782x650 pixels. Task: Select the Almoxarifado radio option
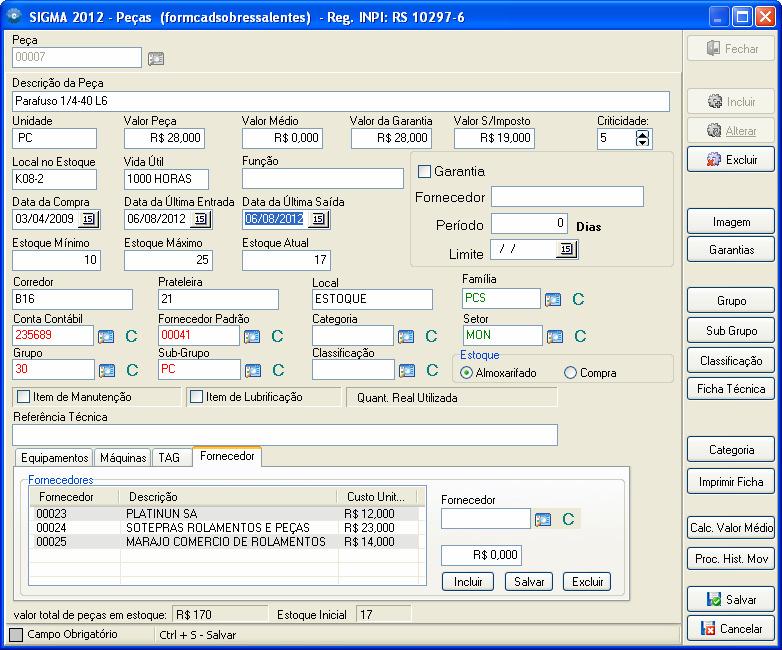466,373
